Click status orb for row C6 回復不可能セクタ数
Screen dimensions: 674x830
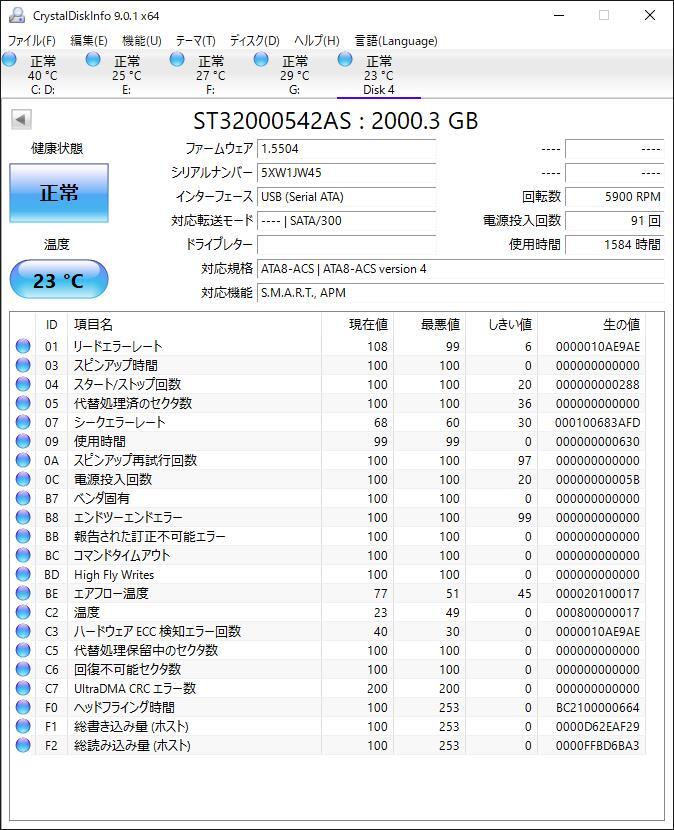click(x=23, y=669)
